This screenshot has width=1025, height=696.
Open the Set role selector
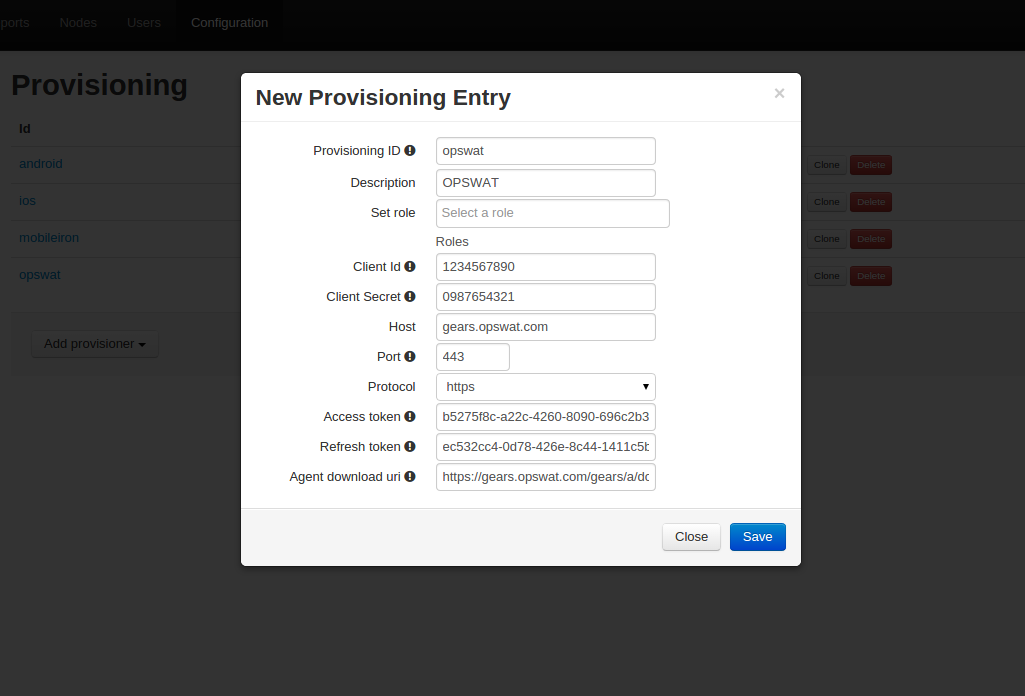click(553, 213)
